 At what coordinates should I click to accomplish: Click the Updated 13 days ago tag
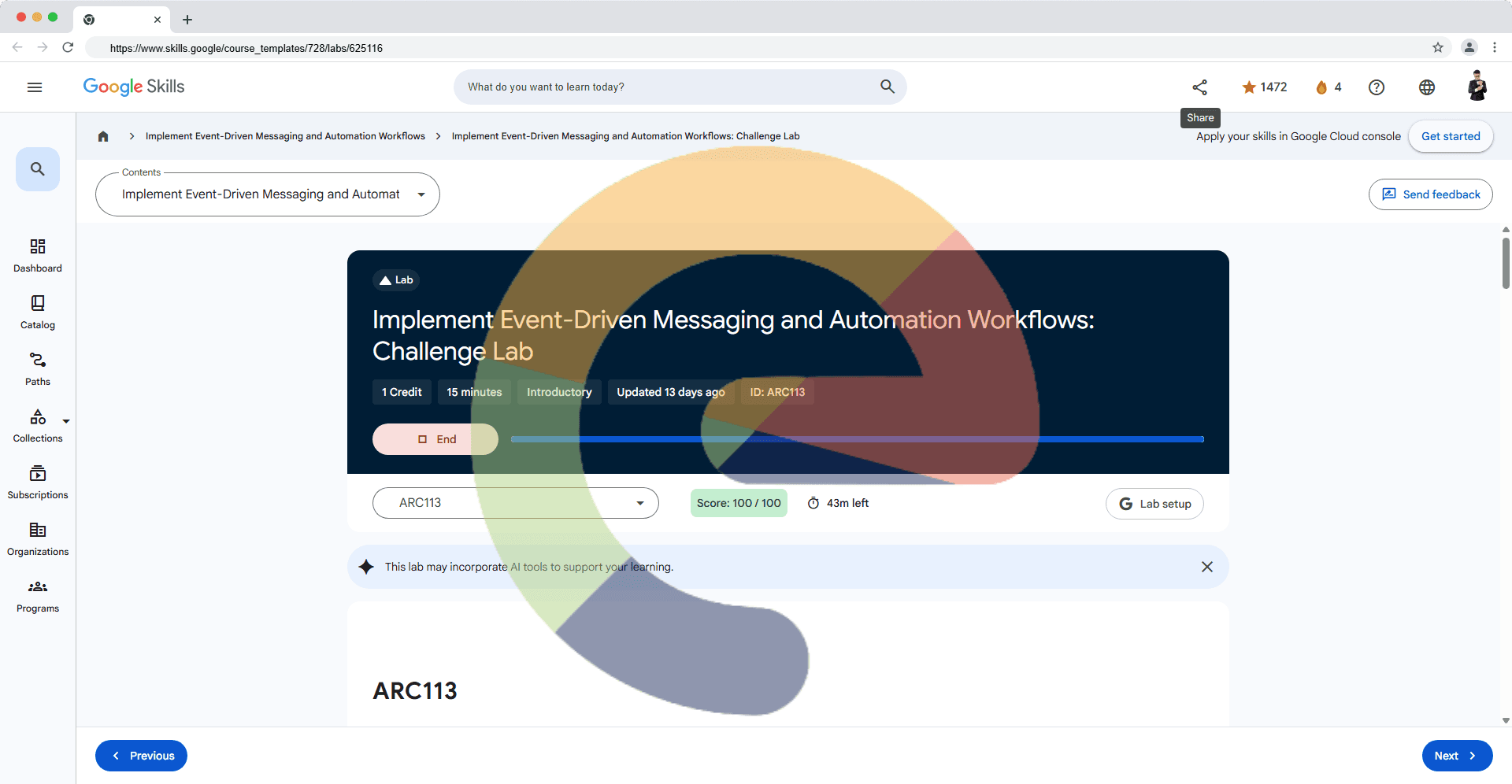[671, 392]
